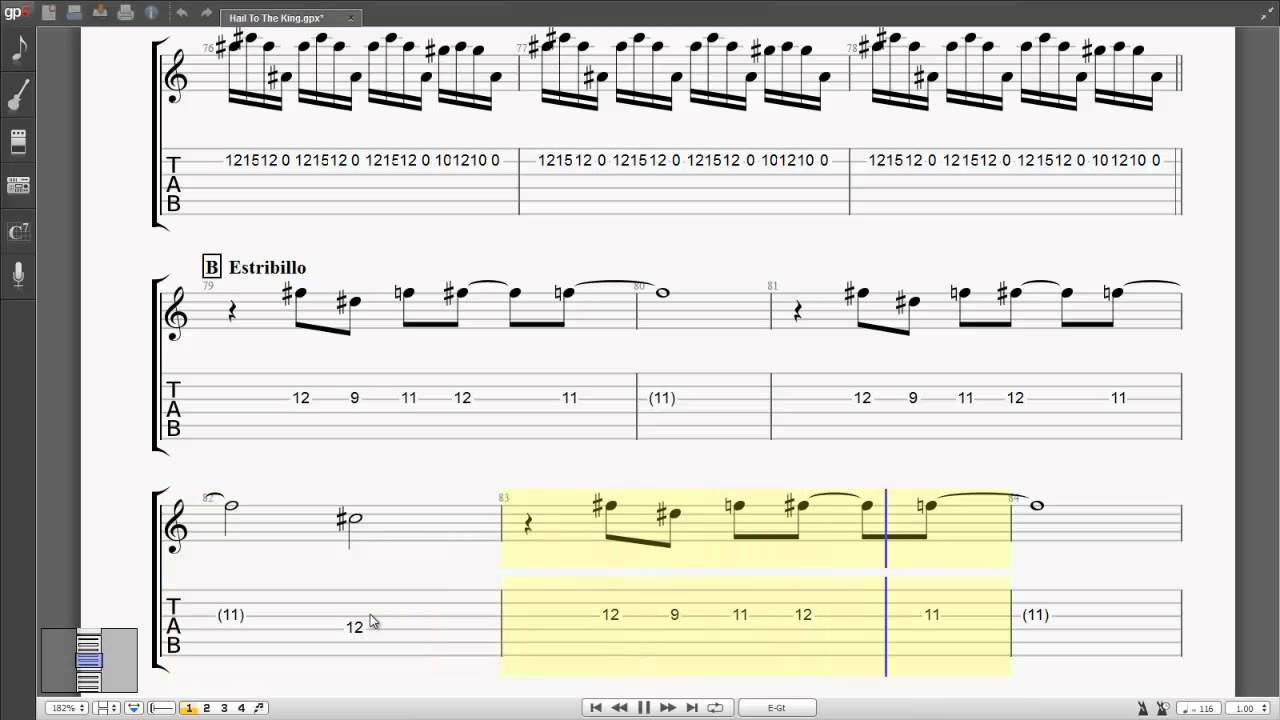Click the page navigator thumbnail
1280x720 pixels.
tap(89, 660)
